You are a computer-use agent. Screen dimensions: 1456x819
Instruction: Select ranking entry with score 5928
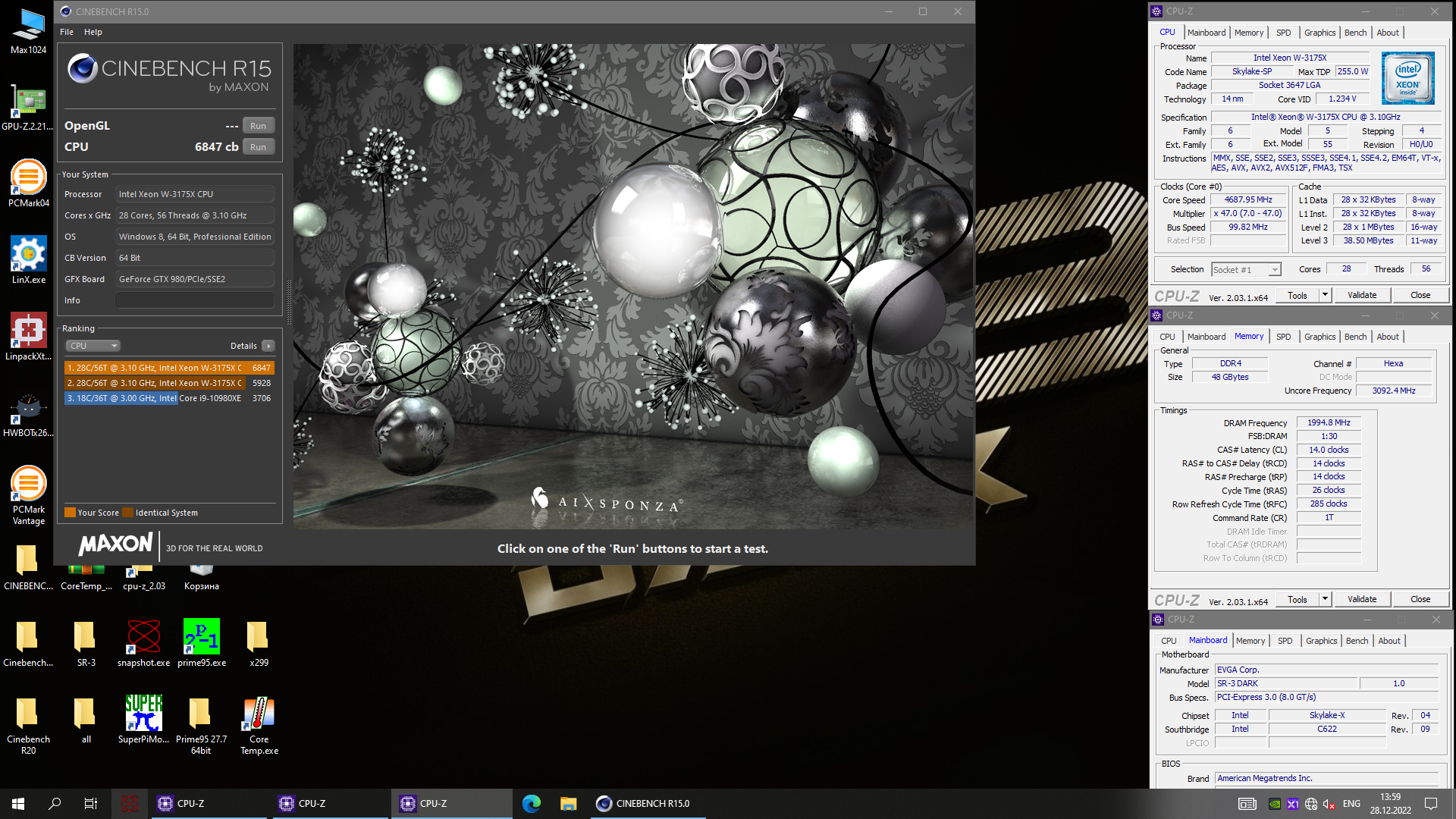point(168,383)
